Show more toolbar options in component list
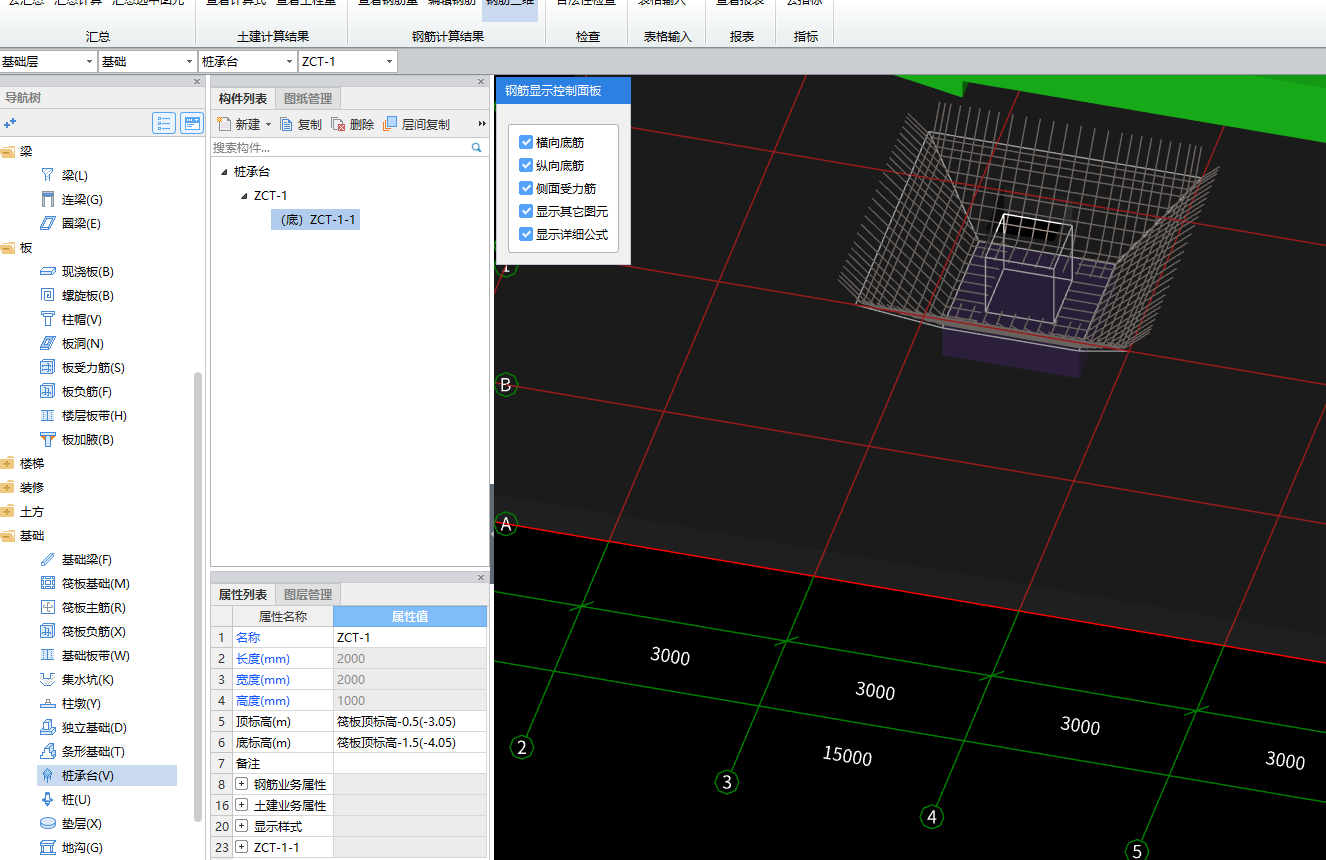1326x860 pixels. (482, 124)
